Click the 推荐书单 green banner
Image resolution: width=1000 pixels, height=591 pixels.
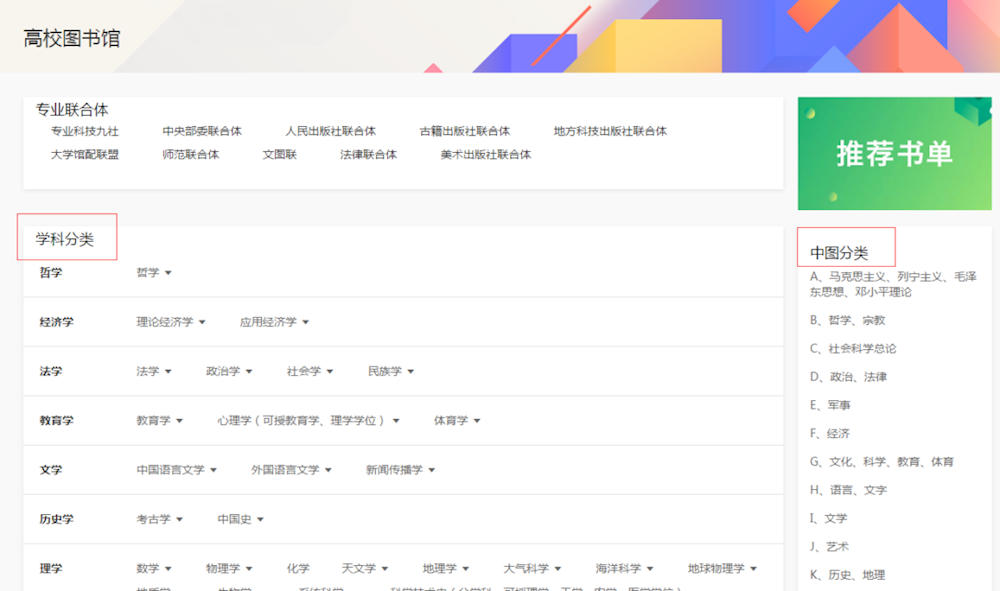click(x=893, y=153)
